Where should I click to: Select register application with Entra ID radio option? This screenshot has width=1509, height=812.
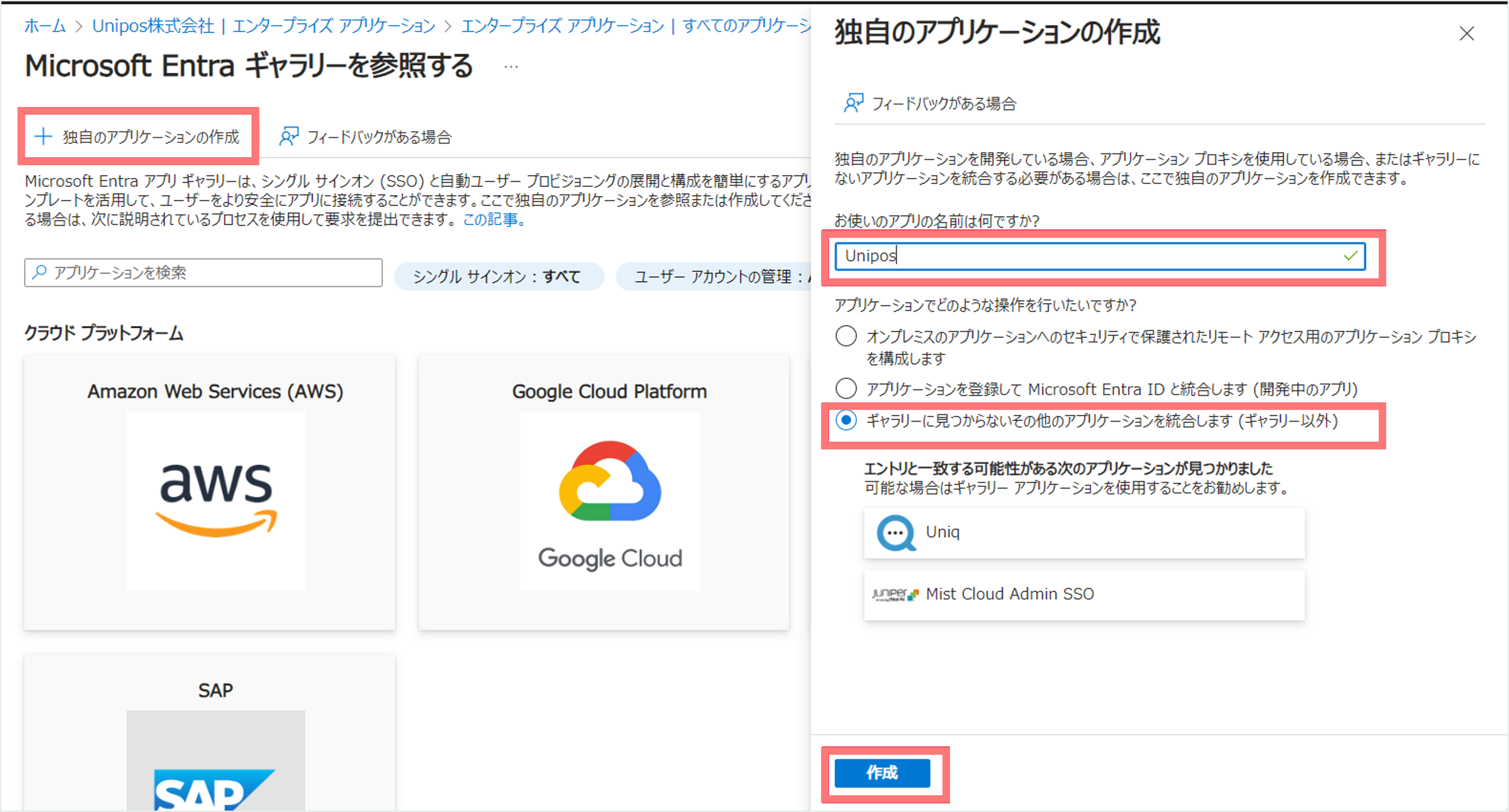[x=846, y=389]
